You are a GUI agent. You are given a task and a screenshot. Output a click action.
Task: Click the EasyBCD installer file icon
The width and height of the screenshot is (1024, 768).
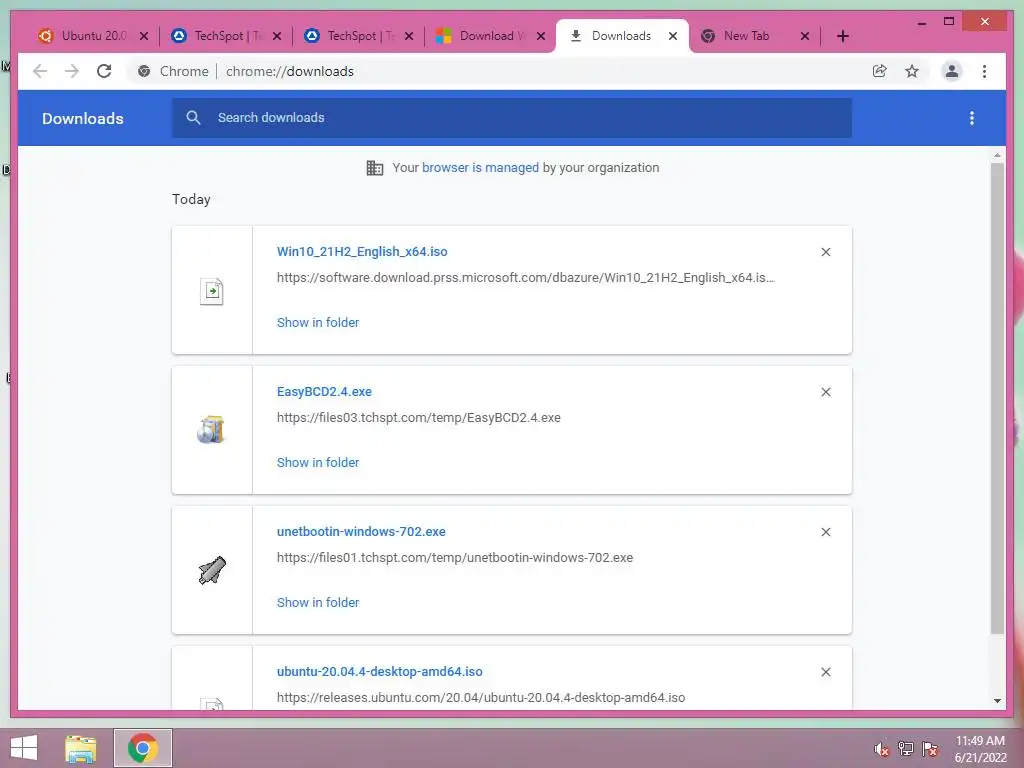click(x=211, y=430)
